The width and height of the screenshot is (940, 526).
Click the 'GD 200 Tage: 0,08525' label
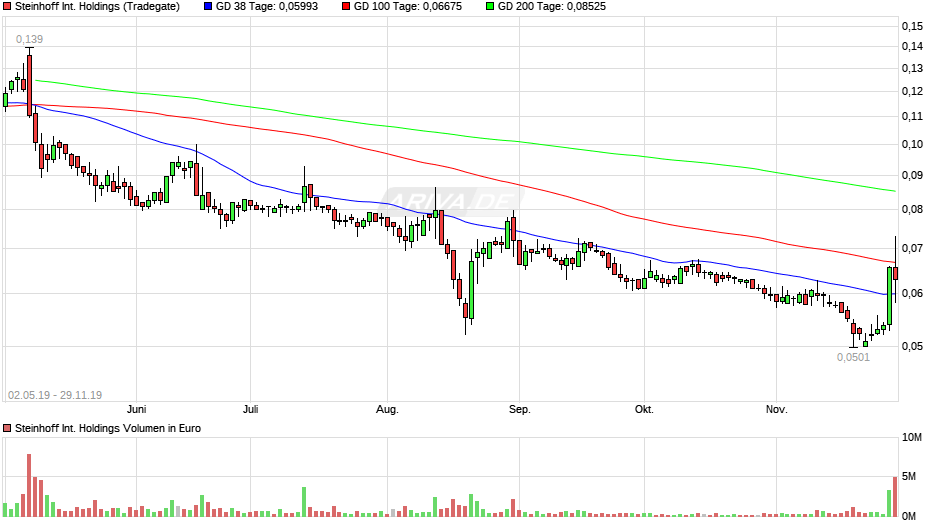pyautogui.click(x=552, y=7)
